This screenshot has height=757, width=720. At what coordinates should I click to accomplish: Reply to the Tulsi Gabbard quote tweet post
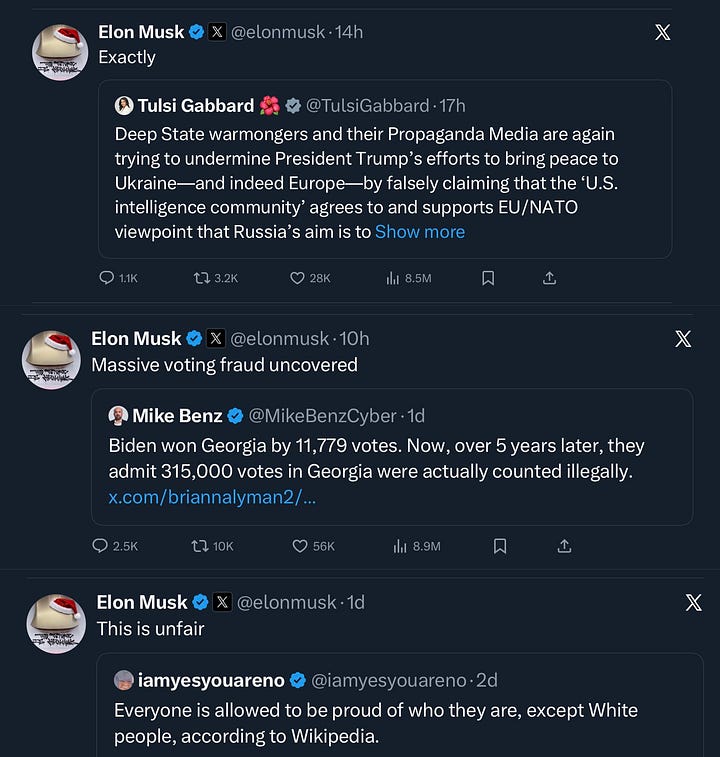tap(107, 278)
